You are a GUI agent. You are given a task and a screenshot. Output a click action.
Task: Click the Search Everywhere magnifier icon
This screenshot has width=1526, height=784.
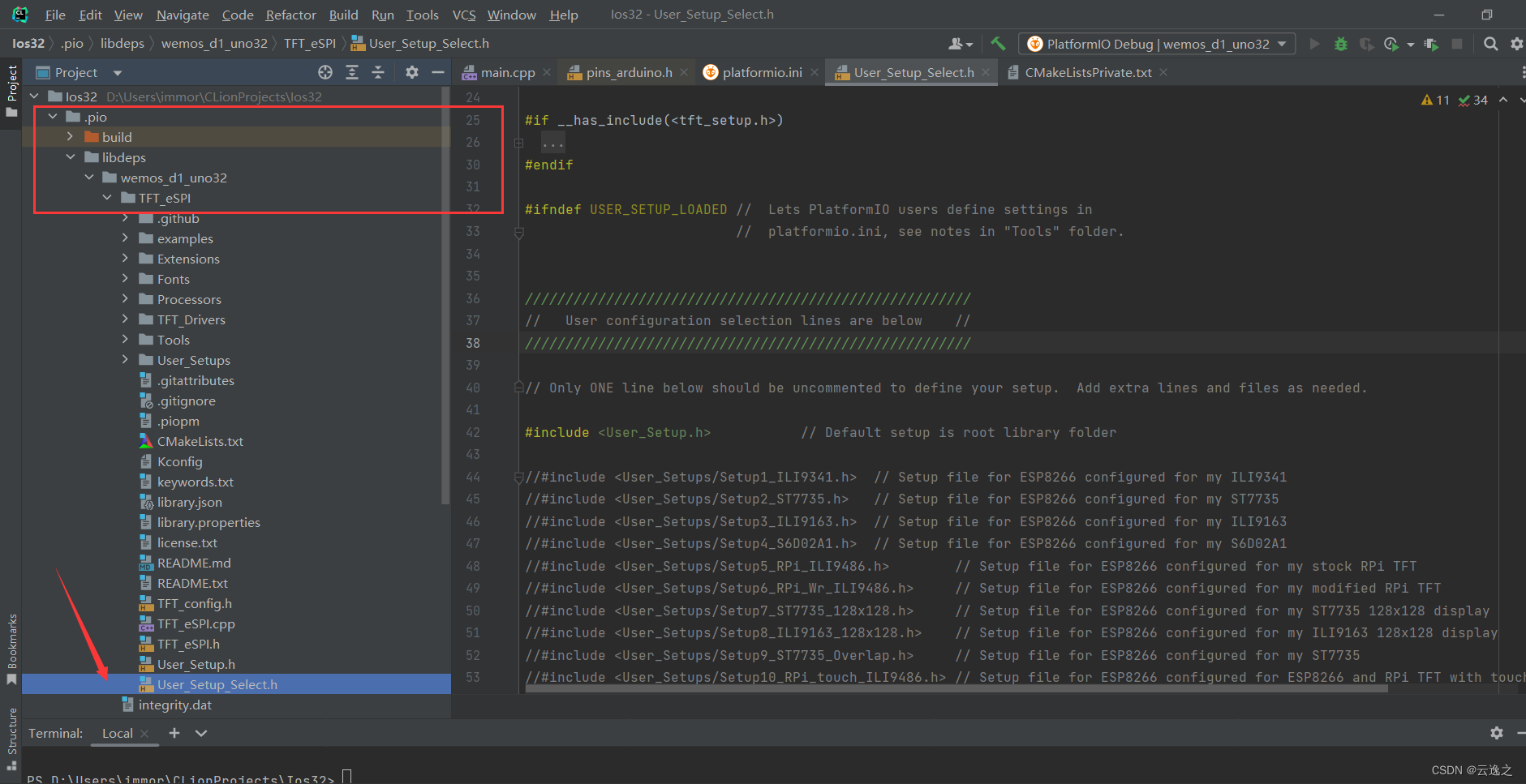tap(1490, 44)
